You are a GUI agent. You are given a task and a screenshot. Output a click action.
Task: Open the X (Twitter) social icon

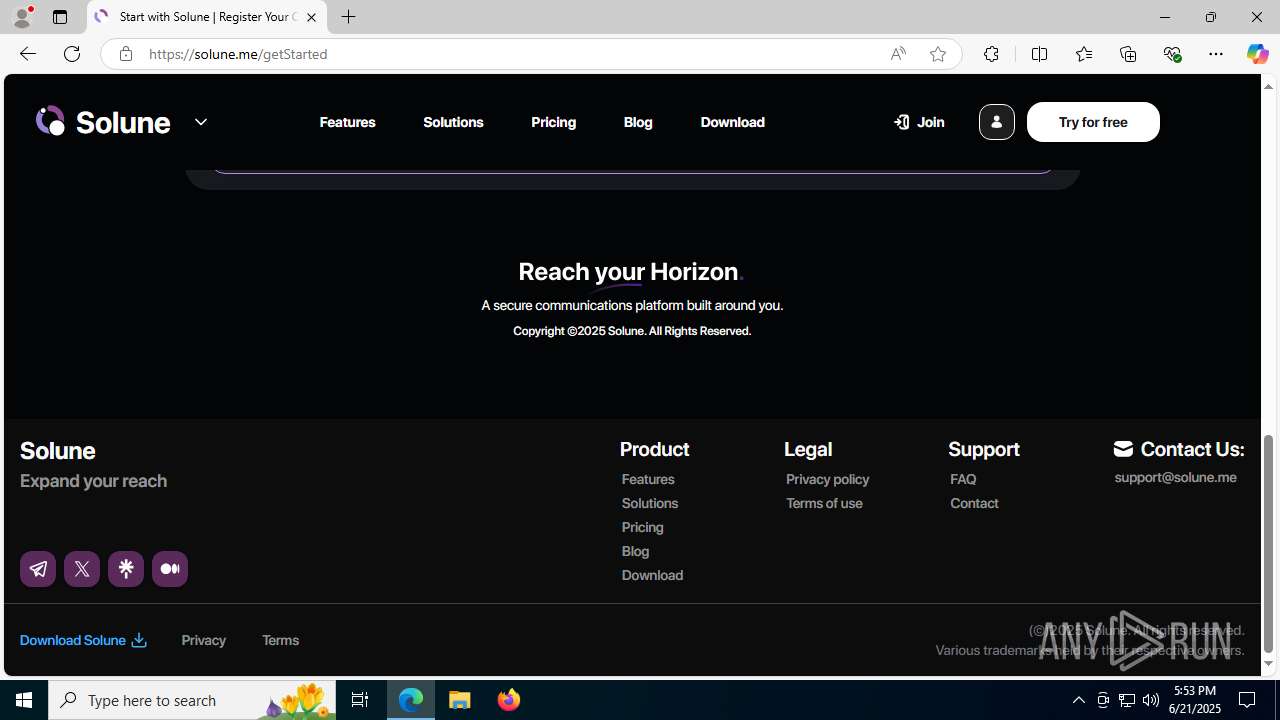coord(82,569)
